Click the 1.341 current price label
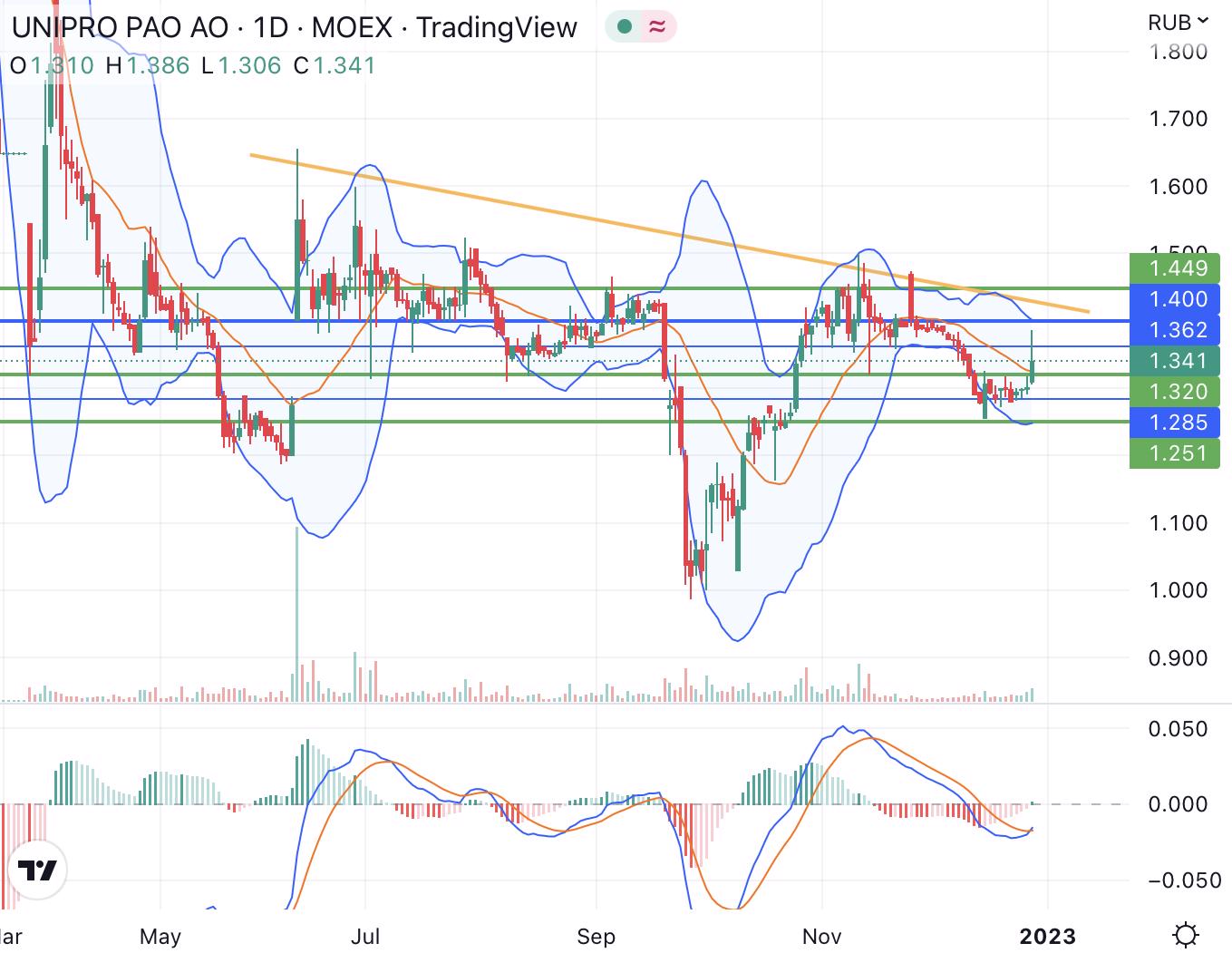1232x953 pixels. point(1175,361)
